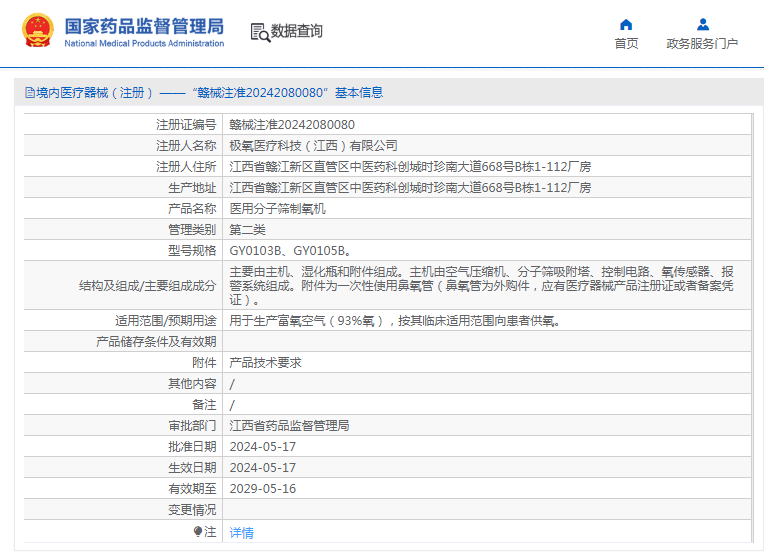The width and height of the screenshot is (764, 556).
Task: Click the 用于生产富氧空气 intended use text
Action: tap(395, 321)
